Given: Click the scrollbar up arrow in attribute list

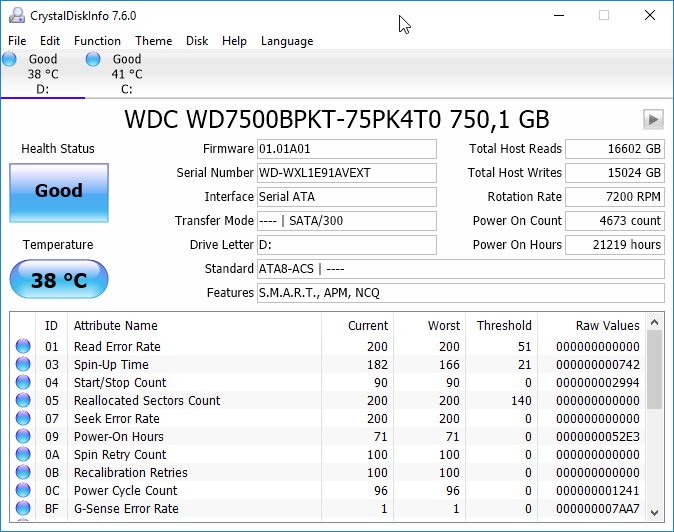Looking at the screenshot, I should coord(655,322).
